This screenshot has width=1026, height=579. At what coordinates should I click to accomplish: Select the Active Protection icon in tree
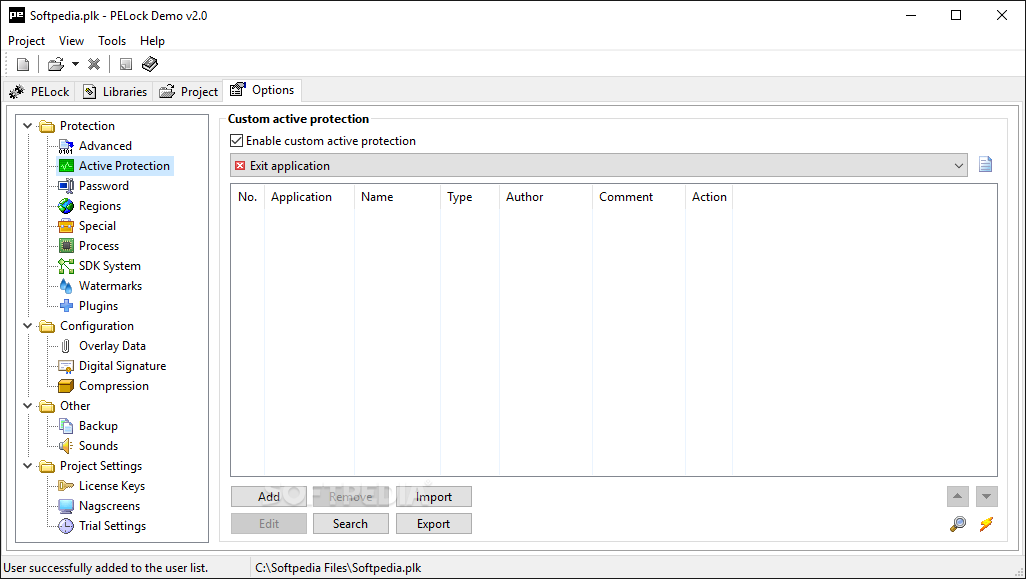[66, 166]
